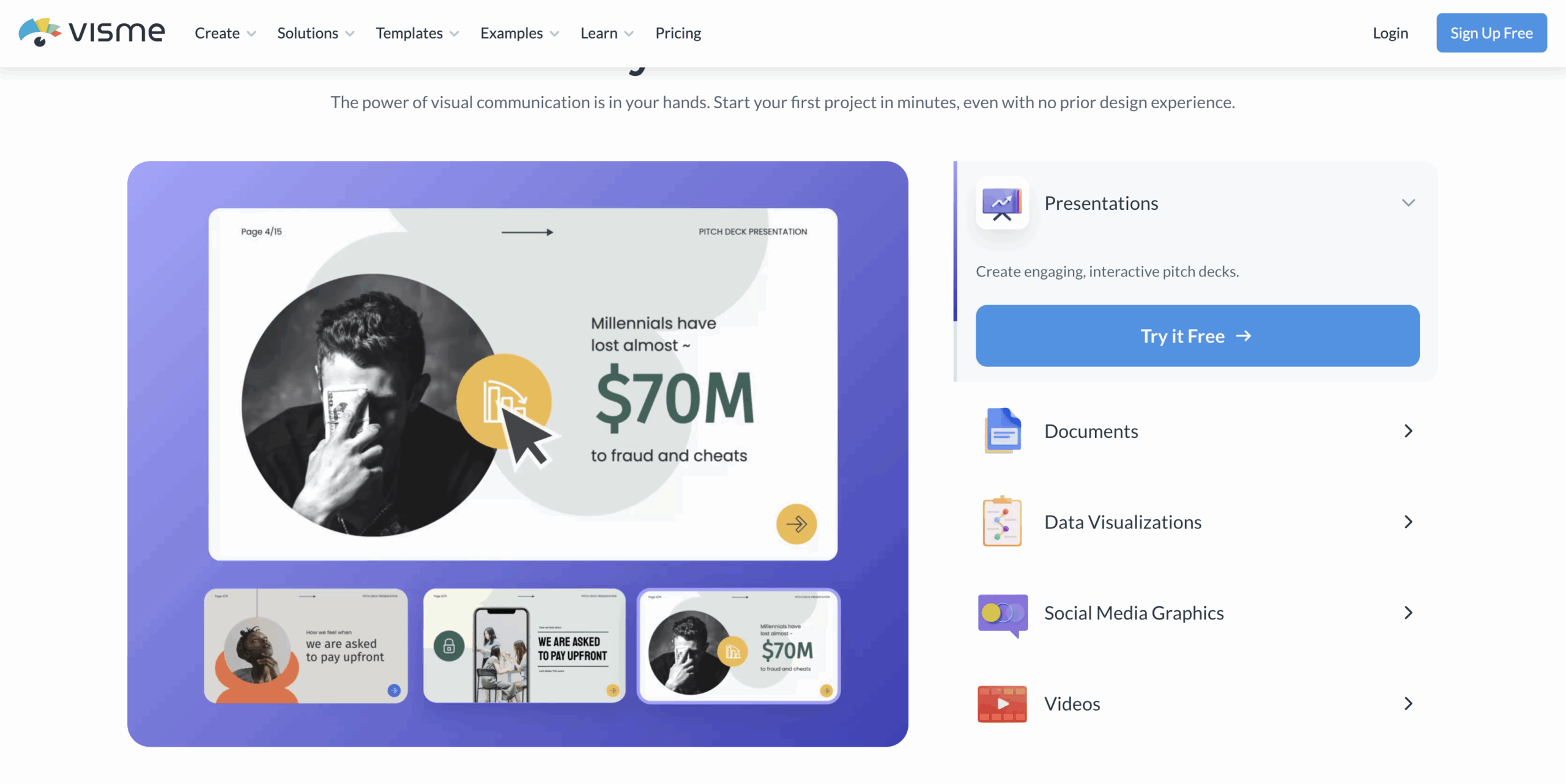Screen dimensions: 1566x784
Task: Click the Visme logo icon
Action: 39,32
